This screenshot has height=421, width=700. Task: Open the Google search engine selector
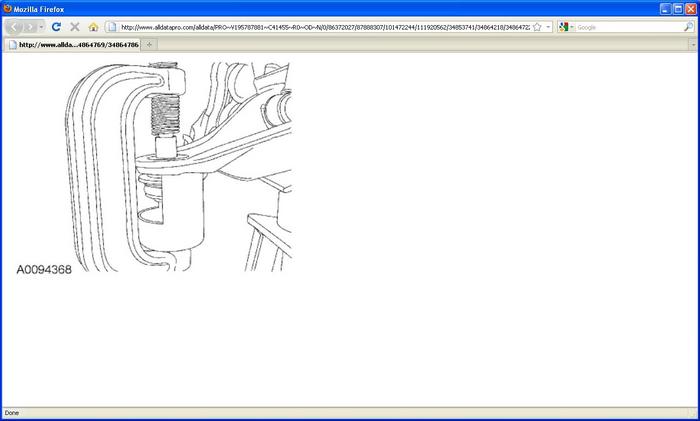coord(566,27)
